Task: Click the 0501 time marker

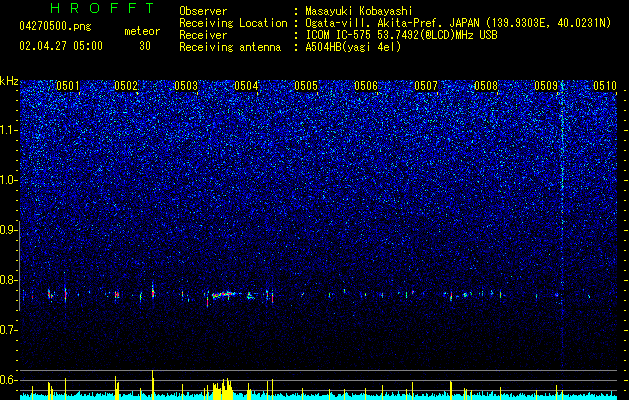Action: tap(68, 86)
